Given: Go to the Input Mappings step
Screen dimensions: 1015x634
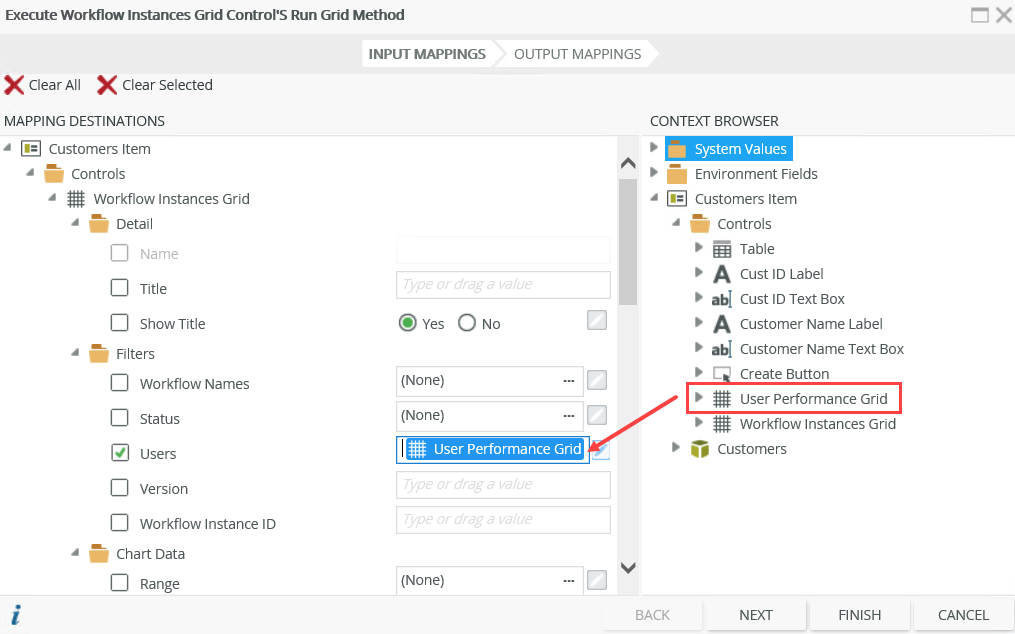Looking at the screenshot, I should click(x=427, y=54).
